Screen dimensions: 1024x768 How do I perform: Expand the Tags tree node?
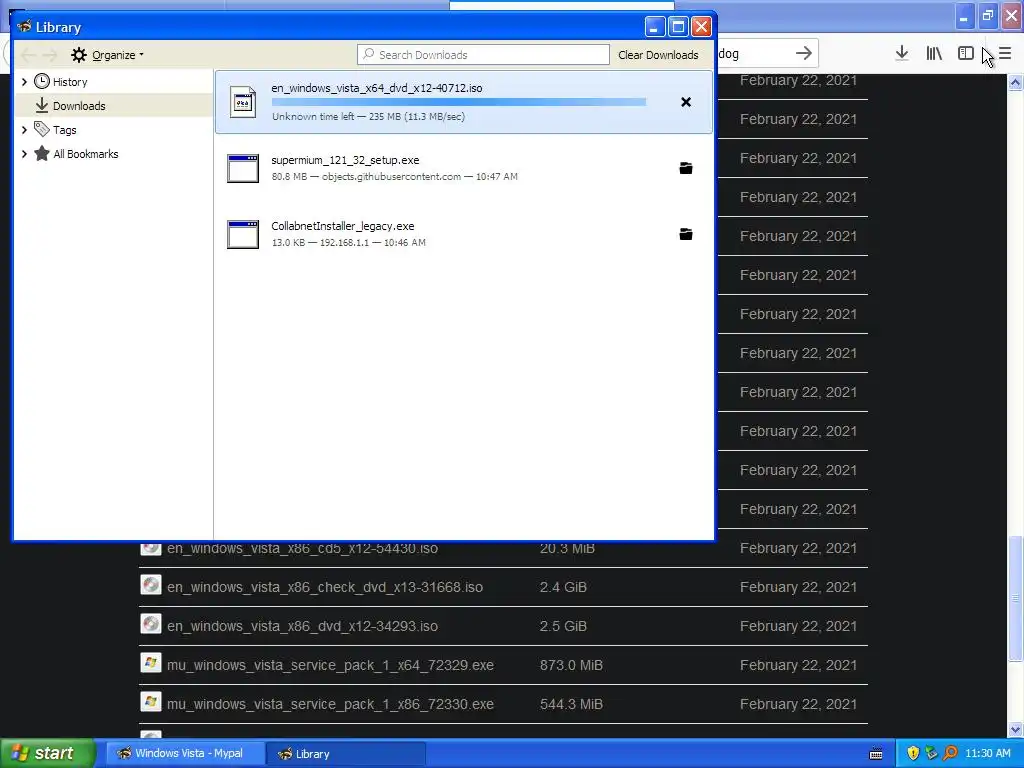click(x=24, y=130)
